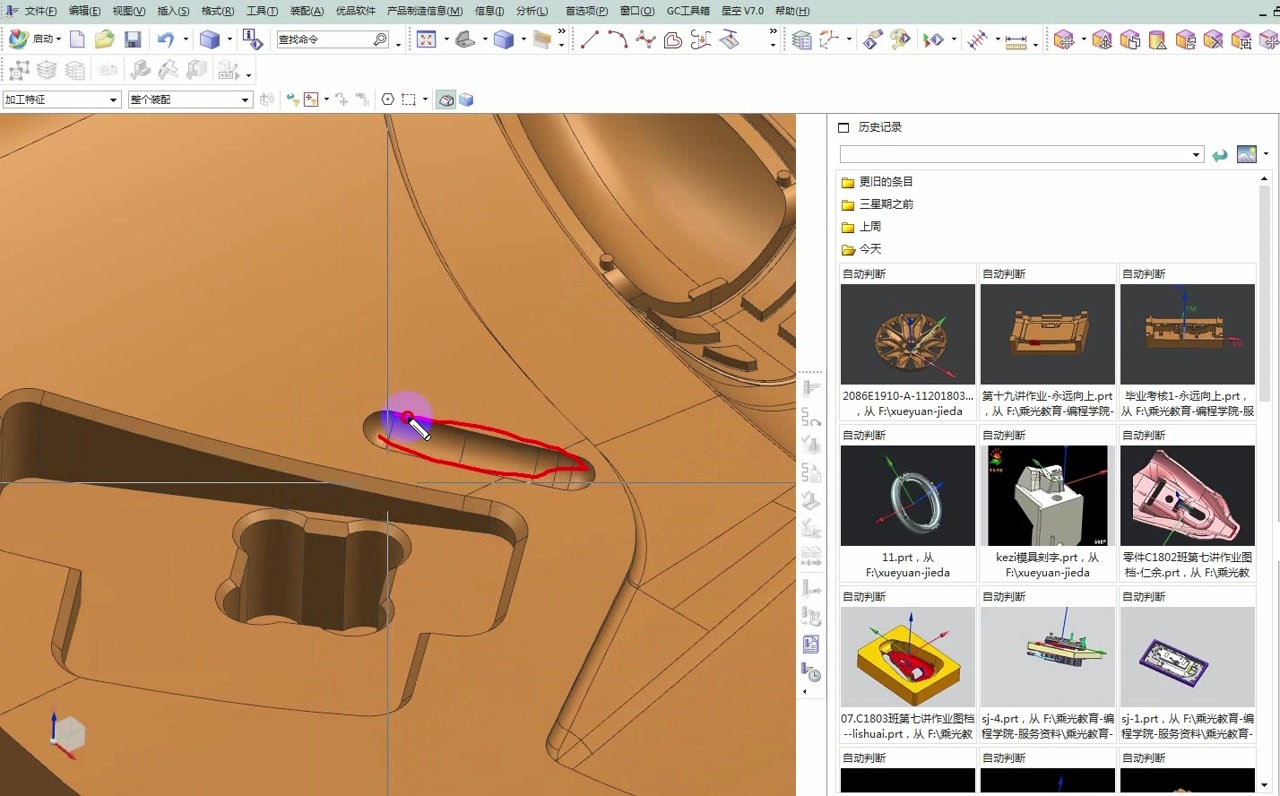
Task: Open the undo history dropdown arrow
Action: click(185, 40)
